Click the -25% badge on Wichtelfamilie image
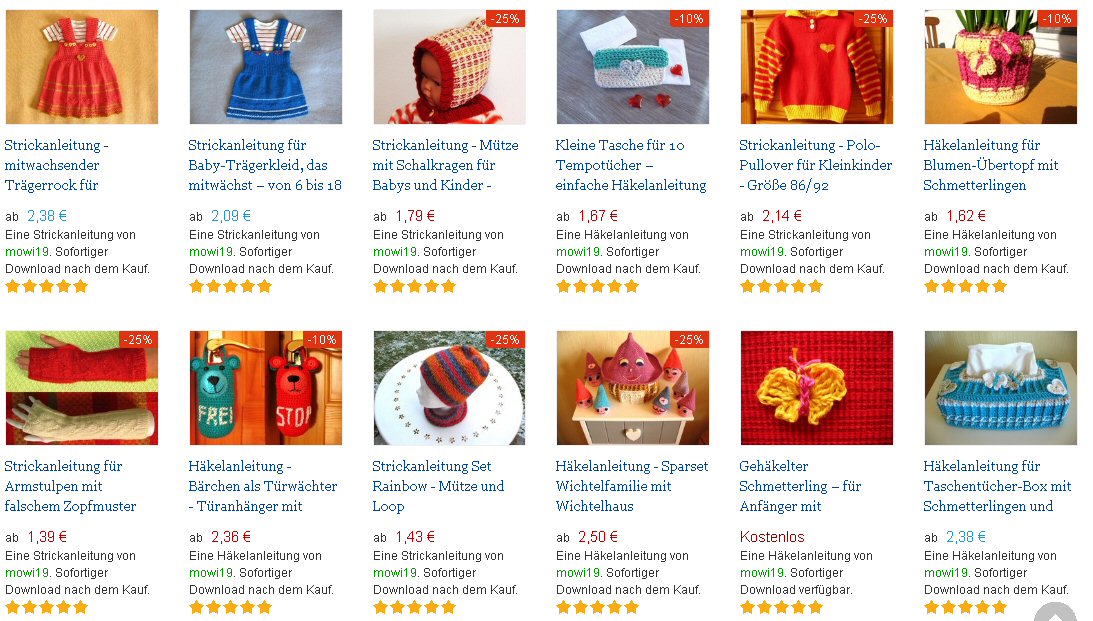The width and height of the screenshot is (1093, 621). [689, 339]
